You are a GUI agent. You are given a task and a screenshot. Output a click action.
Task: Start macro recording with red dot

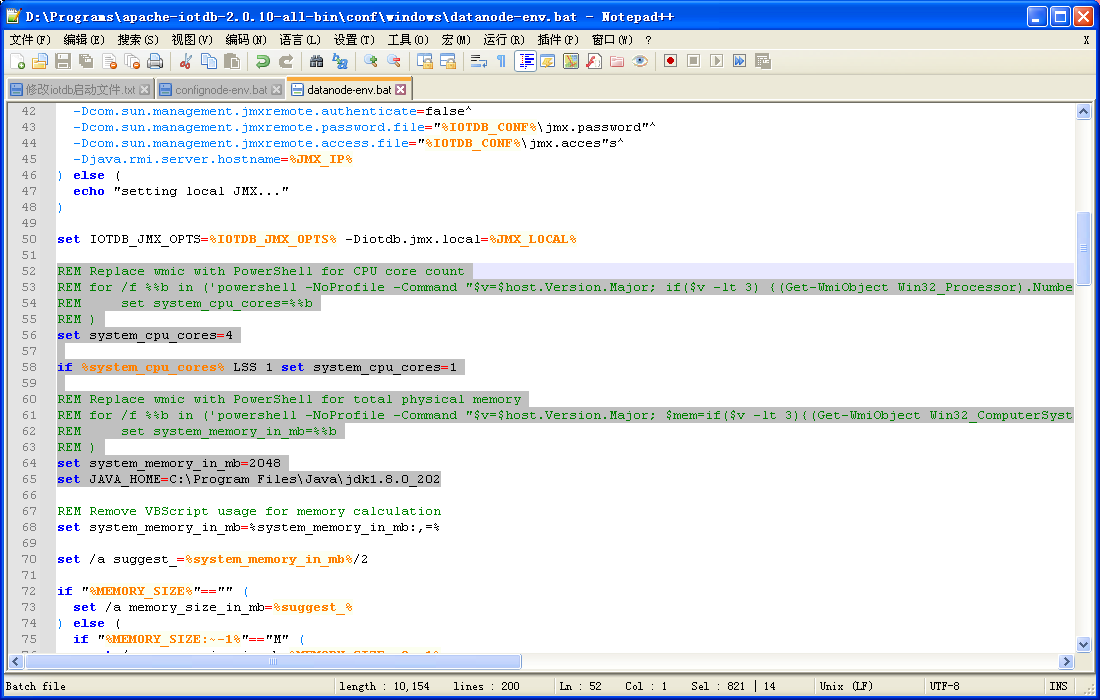[671, 62]
